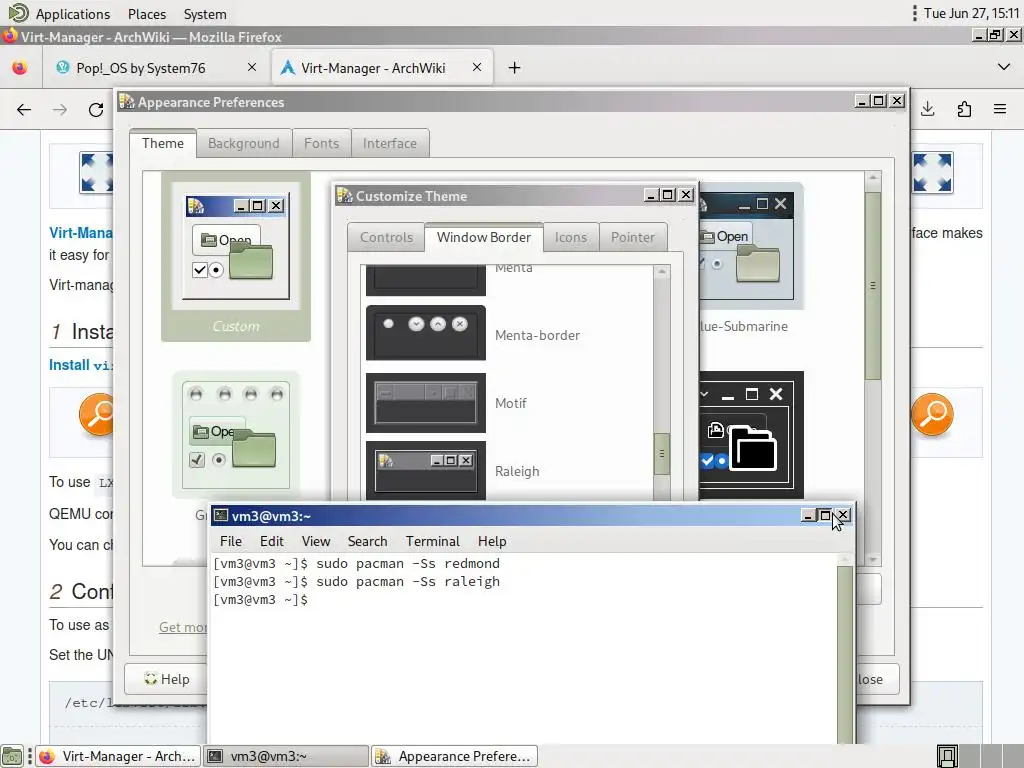
Task: Switch to the Background tab
Action: tap(244, 144)
